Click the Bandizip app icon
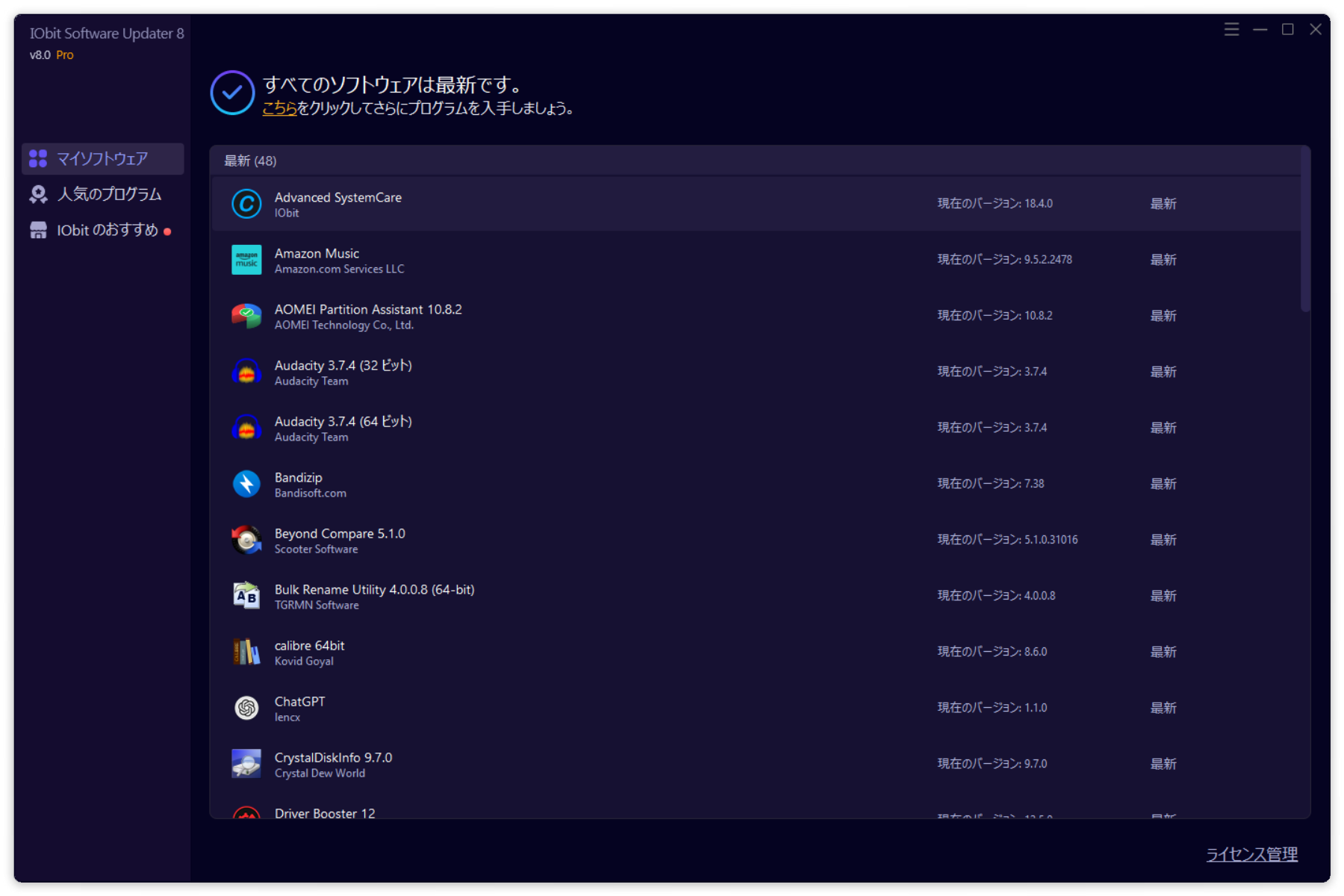The width and height of the screenshot is (1344, 896). (x=246, y=484)
